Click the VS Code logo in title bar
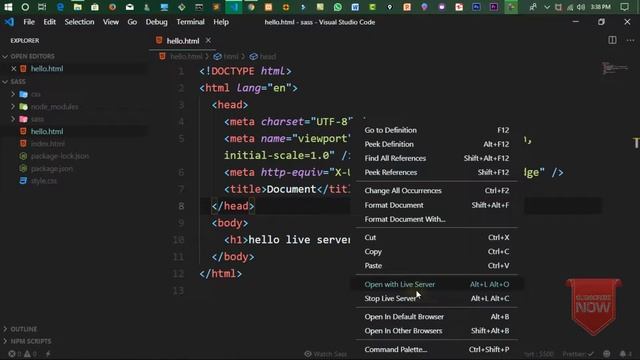The height and width of the screenshot is (360, 640). point(9,22)
